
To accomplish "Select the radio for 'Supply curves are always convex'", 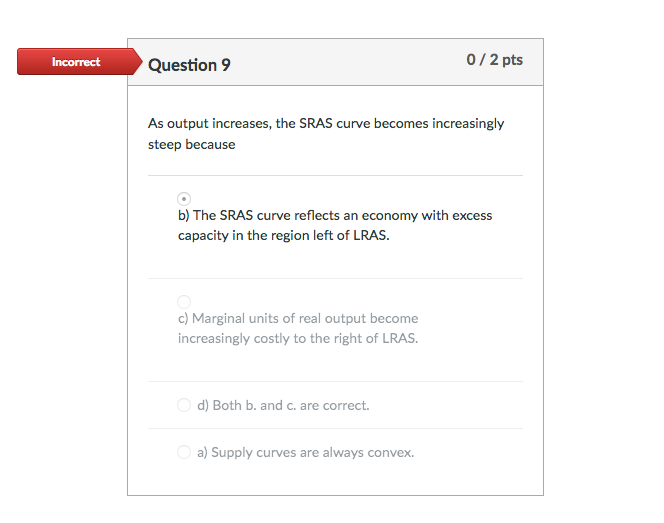I will click(x=184, y=452).
